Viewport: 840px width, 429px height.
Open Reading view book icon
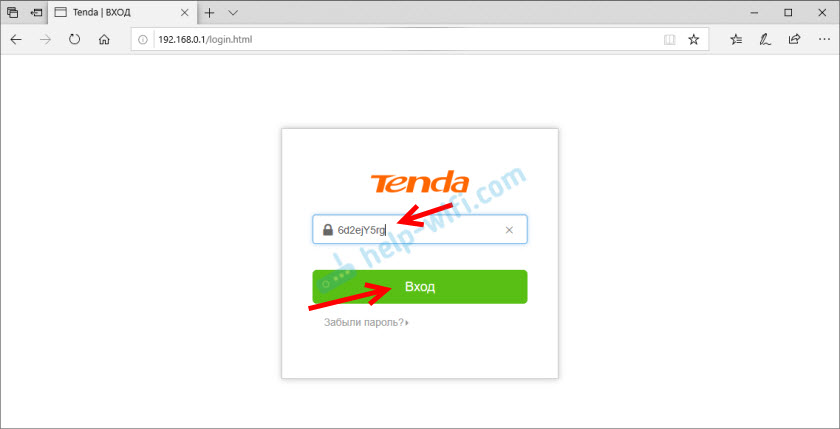click(669, 39)
